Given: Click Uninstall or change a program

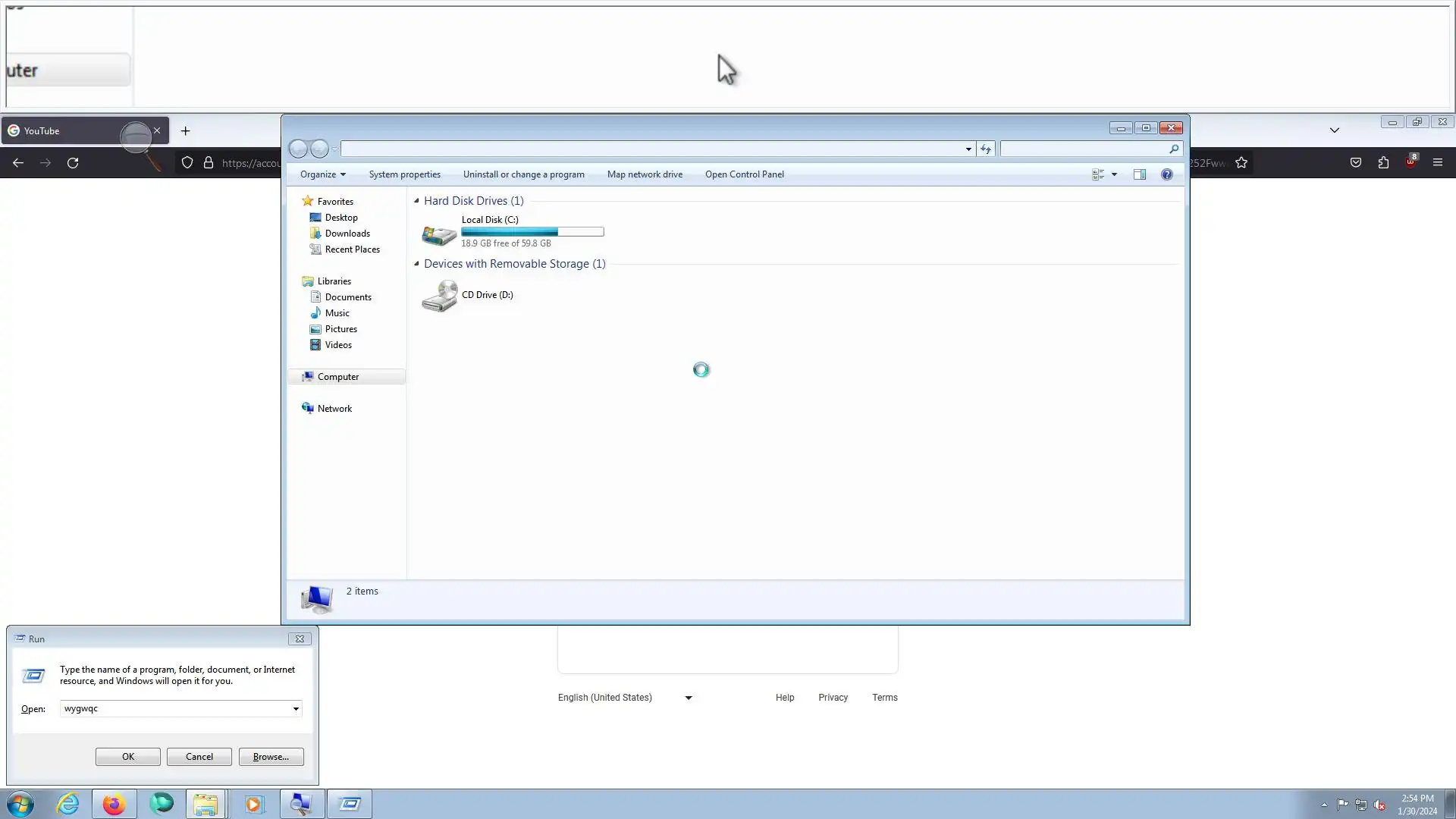Looking at the screenshot, I should coord(523,174).
